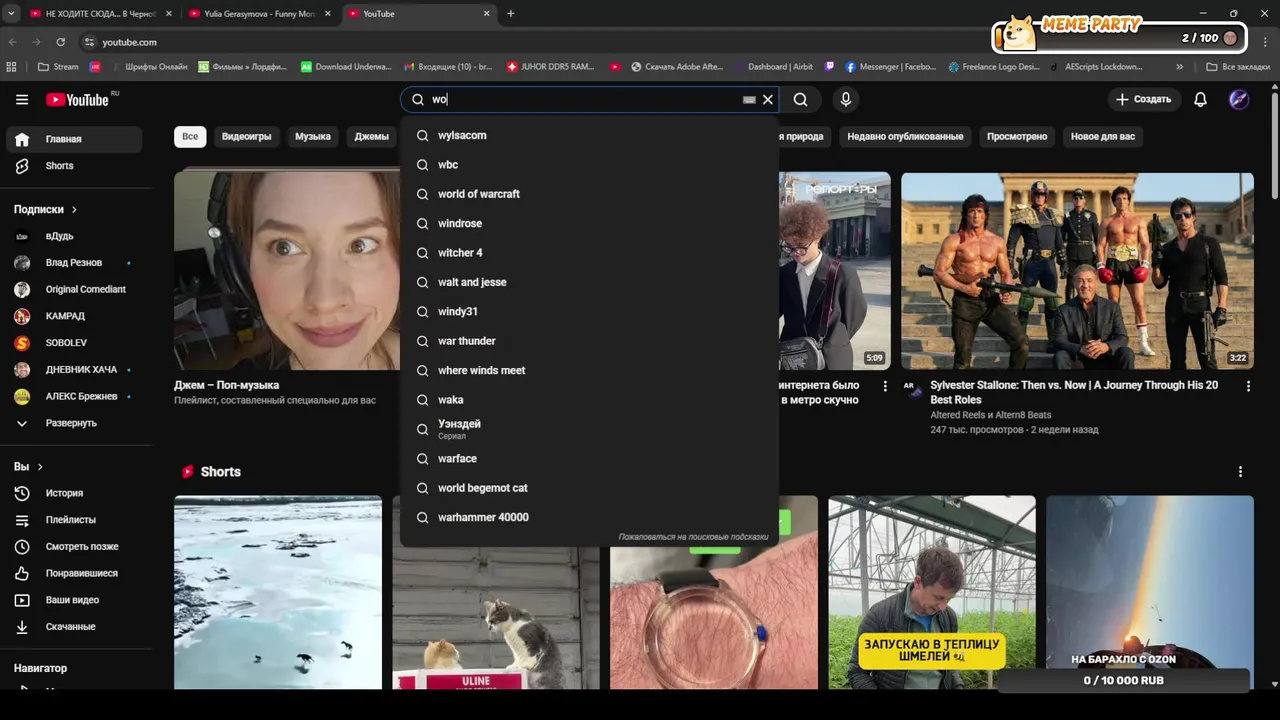
Task: Choose suggestion wylsacom
Action: coord(589,135)
